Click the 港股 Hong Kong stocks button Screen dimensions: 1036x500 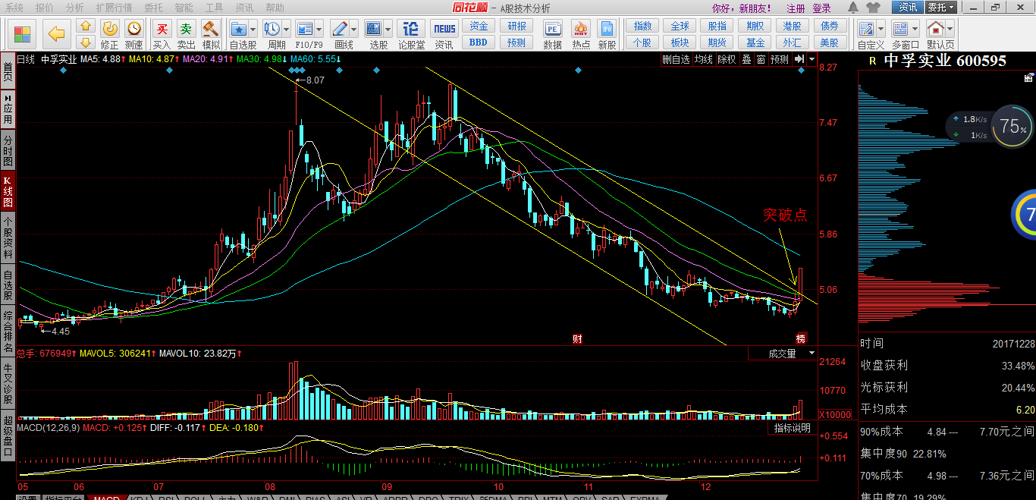point(792,26)
